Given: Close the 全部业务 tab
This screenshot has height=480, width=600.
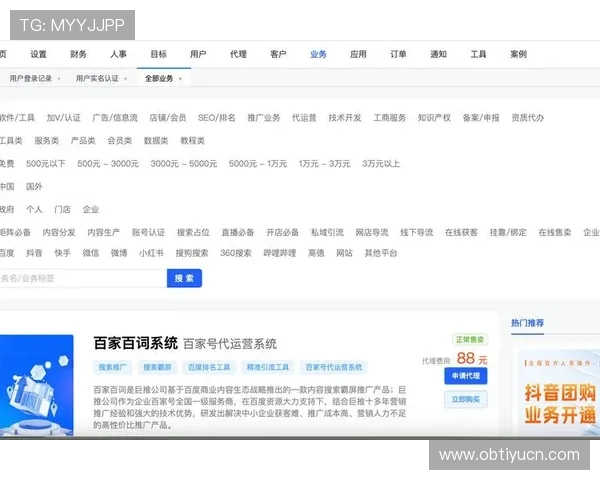Looking at the screenshot, I should point(180,79).
